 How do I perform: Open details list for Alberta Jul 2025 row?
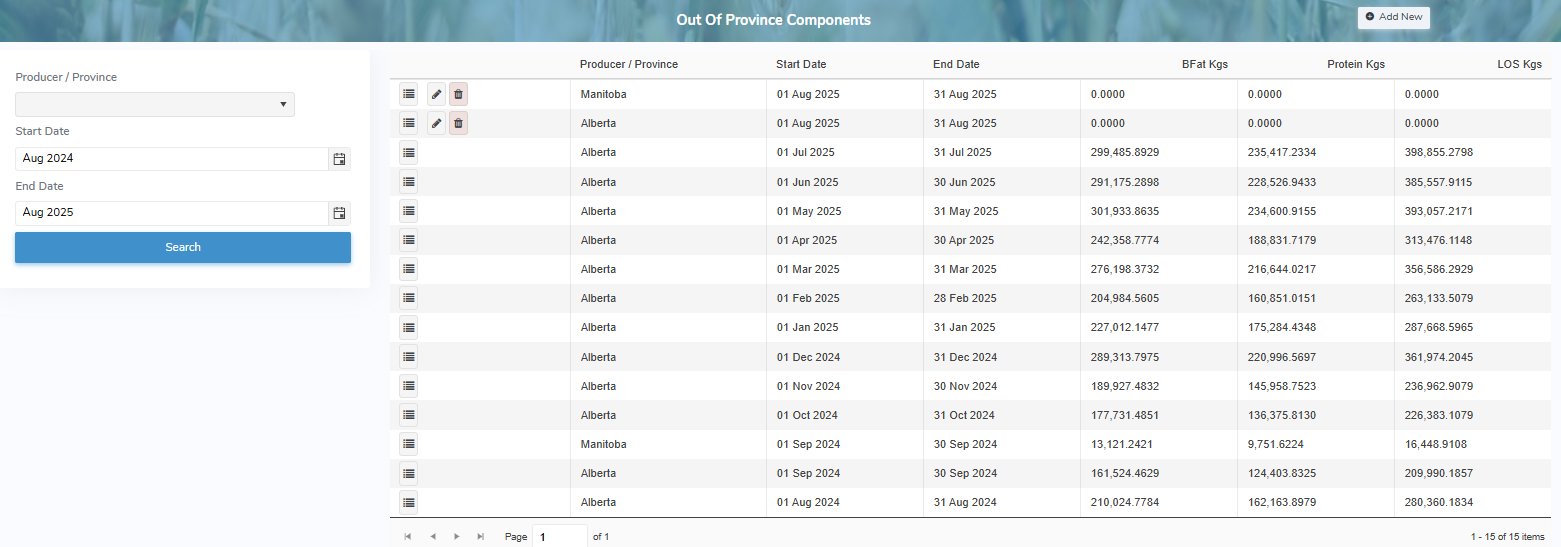(408, 153)
